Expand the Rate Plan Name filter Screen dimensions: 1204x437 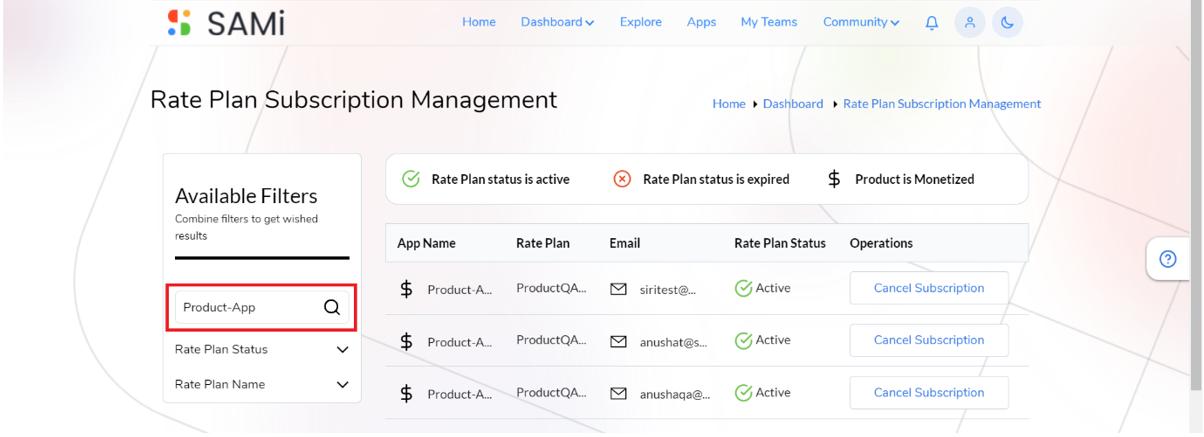262,385
